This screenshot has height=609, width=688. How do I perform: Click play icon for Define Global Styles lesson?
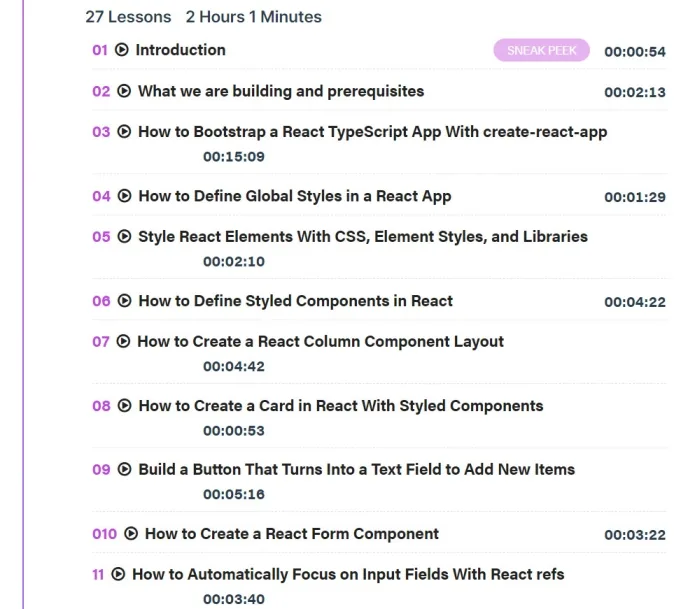coord(125,196)
